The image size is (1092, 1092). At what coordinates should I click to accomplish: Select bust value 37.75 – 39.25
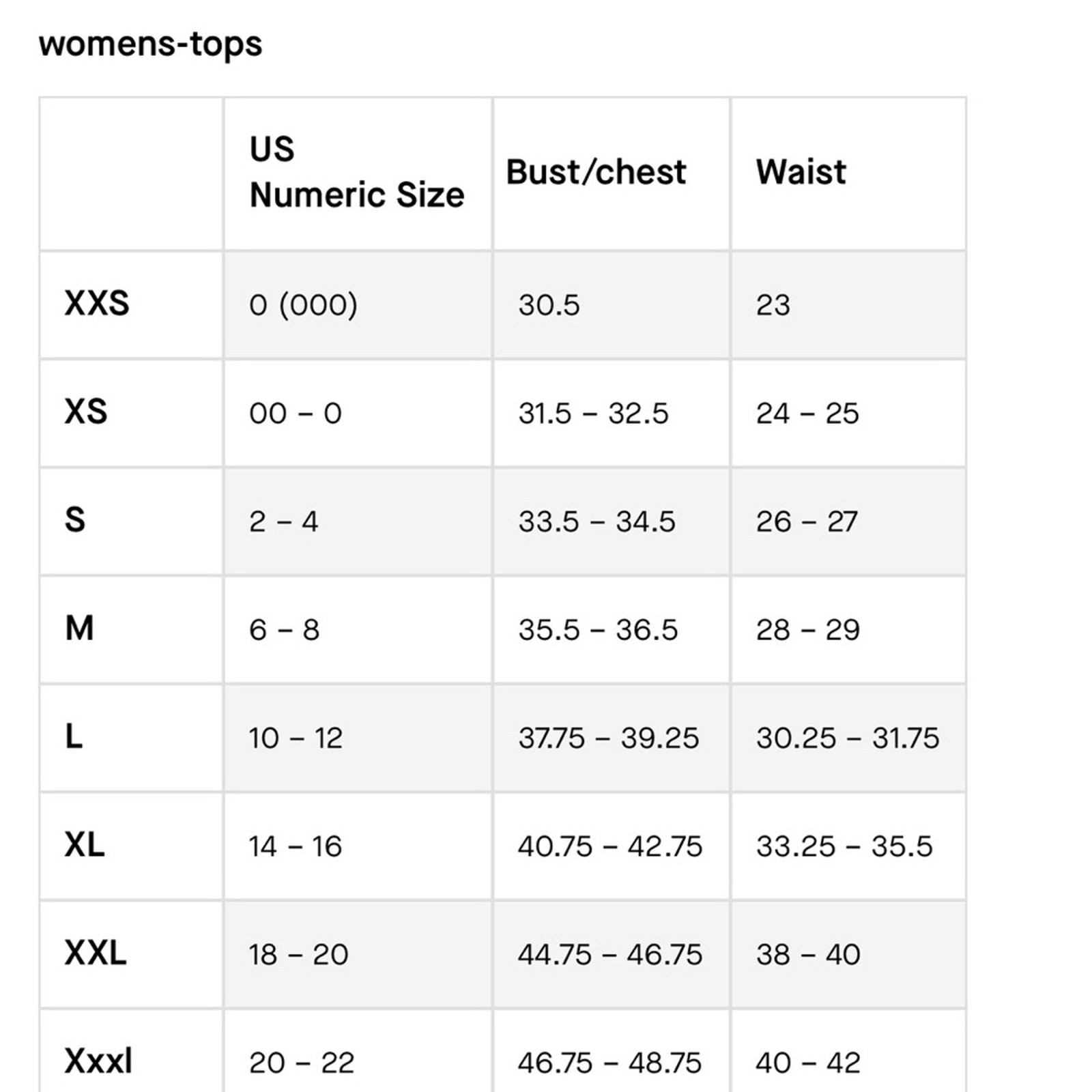click(x=609, y=738)
